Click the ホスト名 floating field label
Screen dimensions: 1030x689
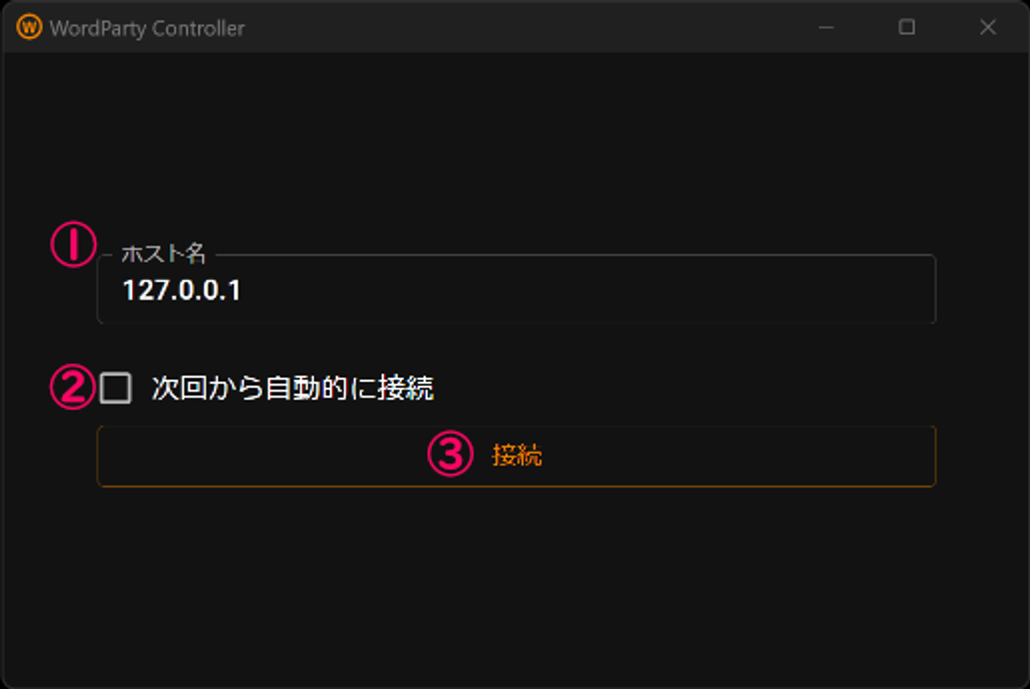(164, 254)
